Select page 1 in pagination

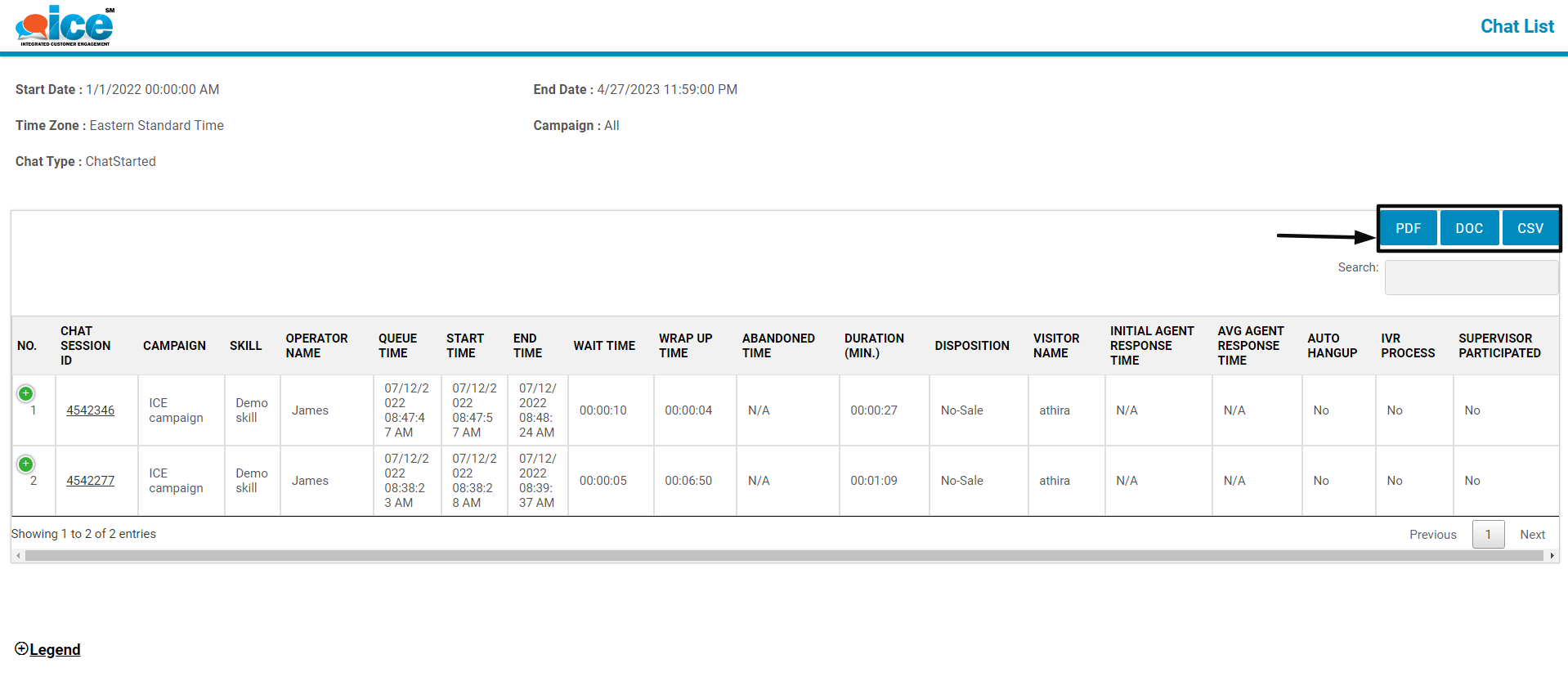coord(1488,535)
